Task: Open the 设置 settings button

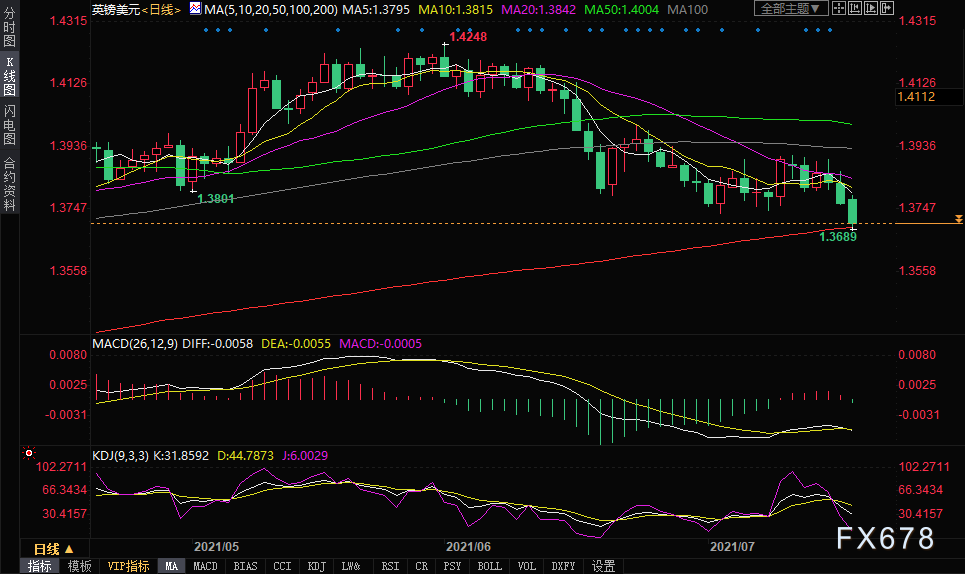Action: point(603,566)
